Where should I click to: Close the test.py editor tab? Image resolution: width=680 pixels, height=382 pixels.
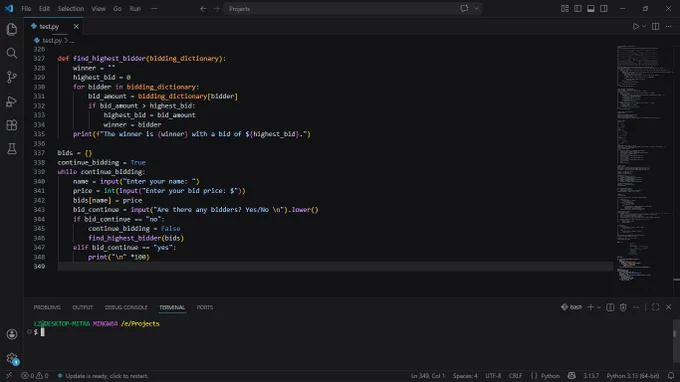[76, 26]
